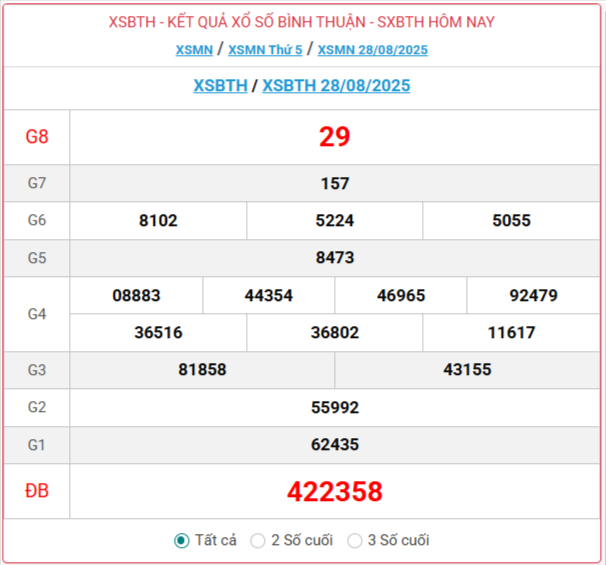This screenshot has height=565, width=606.
Task: Open the XSMN Thứ 5 link
Action: point(265,50)
